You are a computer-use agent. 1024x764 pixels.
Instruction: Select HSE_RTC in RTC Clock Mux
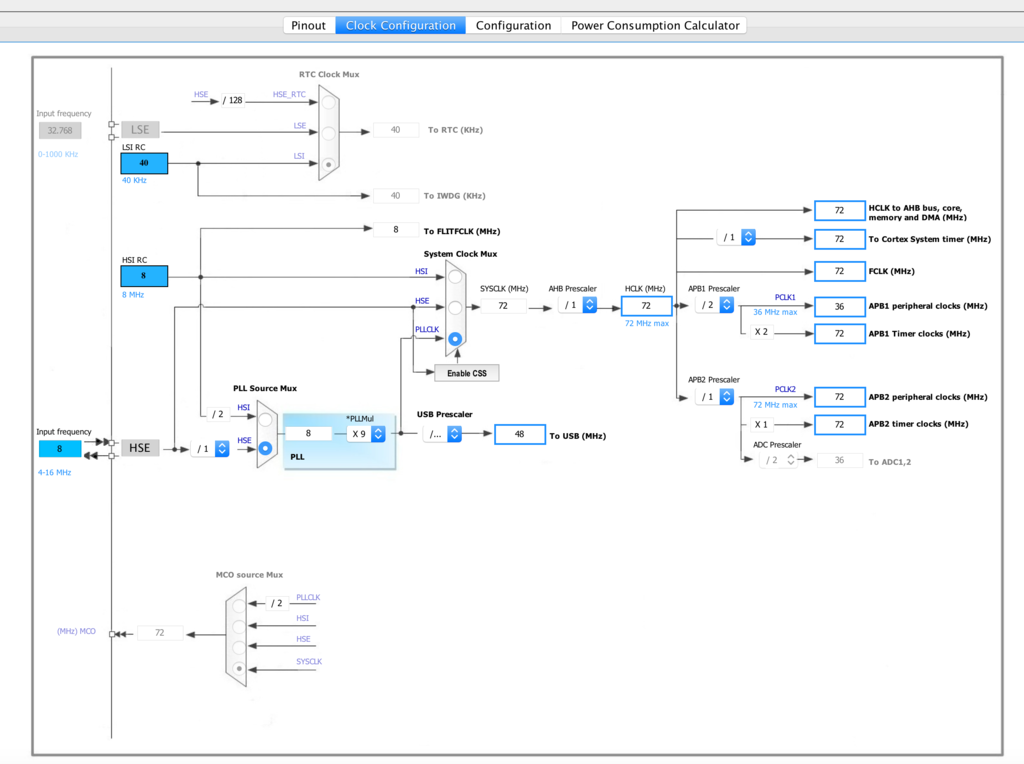(328, 103)
